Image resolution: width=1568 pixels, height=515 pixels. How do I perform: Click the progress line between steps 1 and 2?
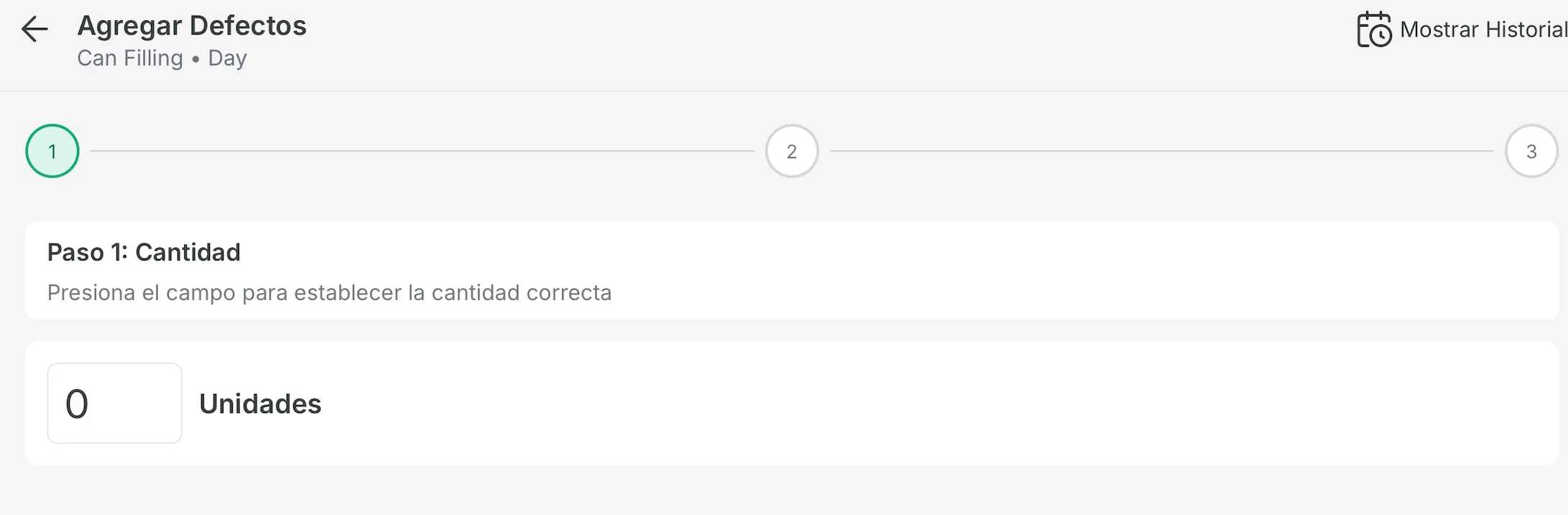422,151
